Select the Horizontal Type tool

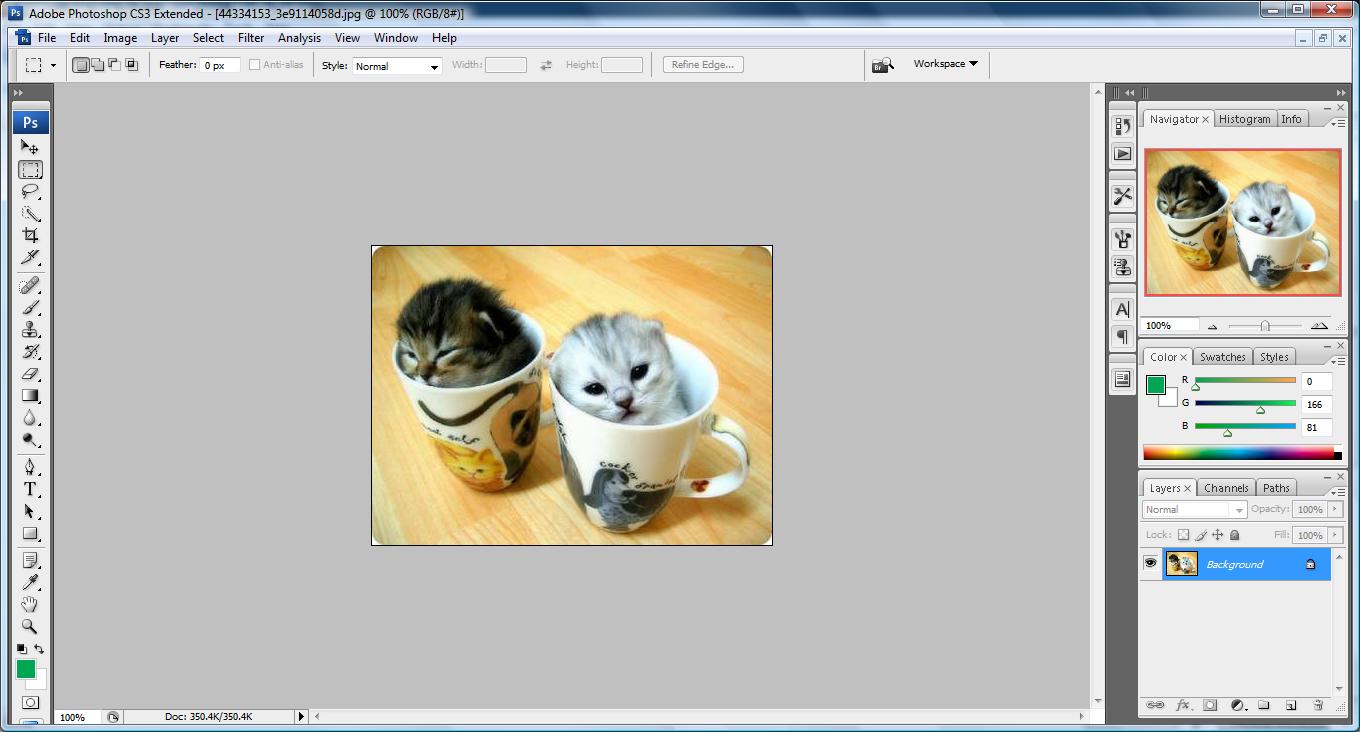point(30,489)
